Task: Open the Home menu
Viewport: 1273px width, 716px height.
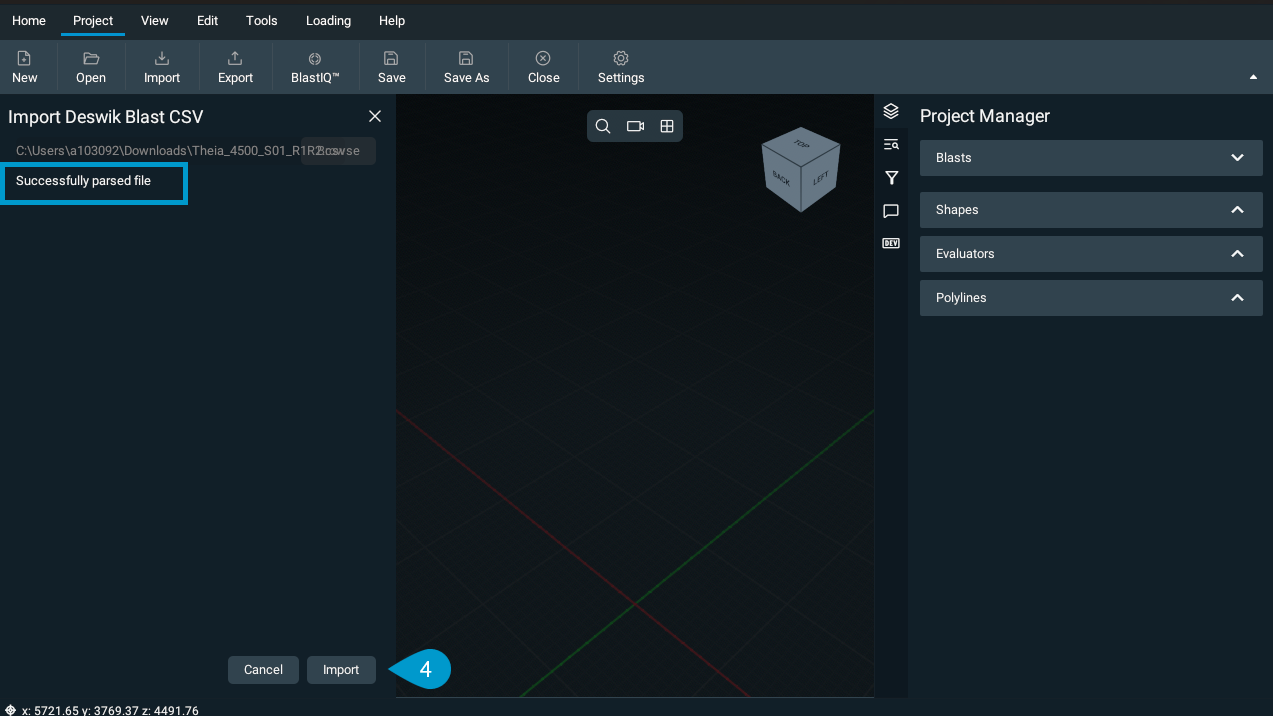Action: tap(29, 20)
